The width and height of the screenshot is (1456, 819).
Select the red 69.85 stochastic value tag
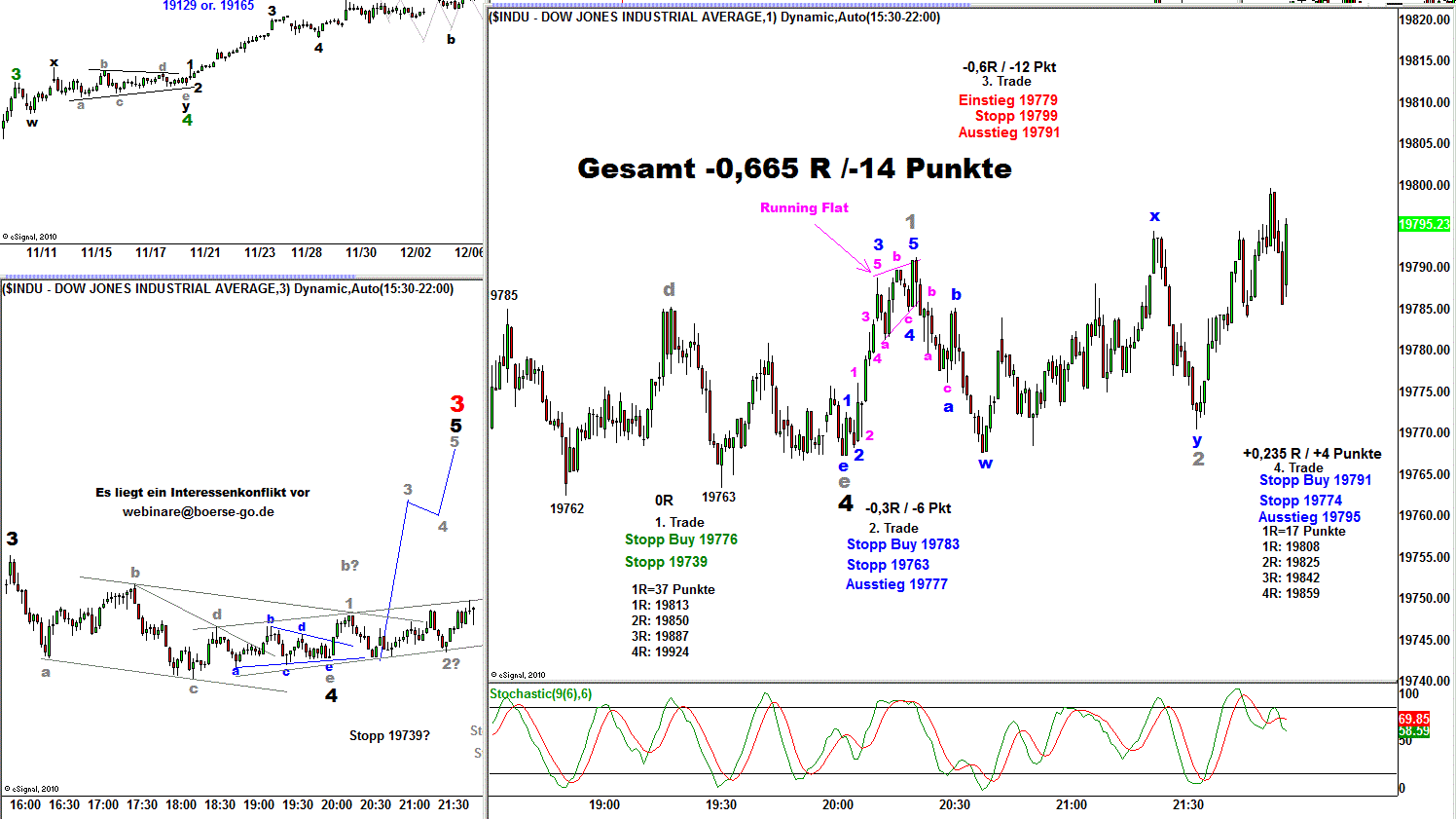coord(1413,719)
